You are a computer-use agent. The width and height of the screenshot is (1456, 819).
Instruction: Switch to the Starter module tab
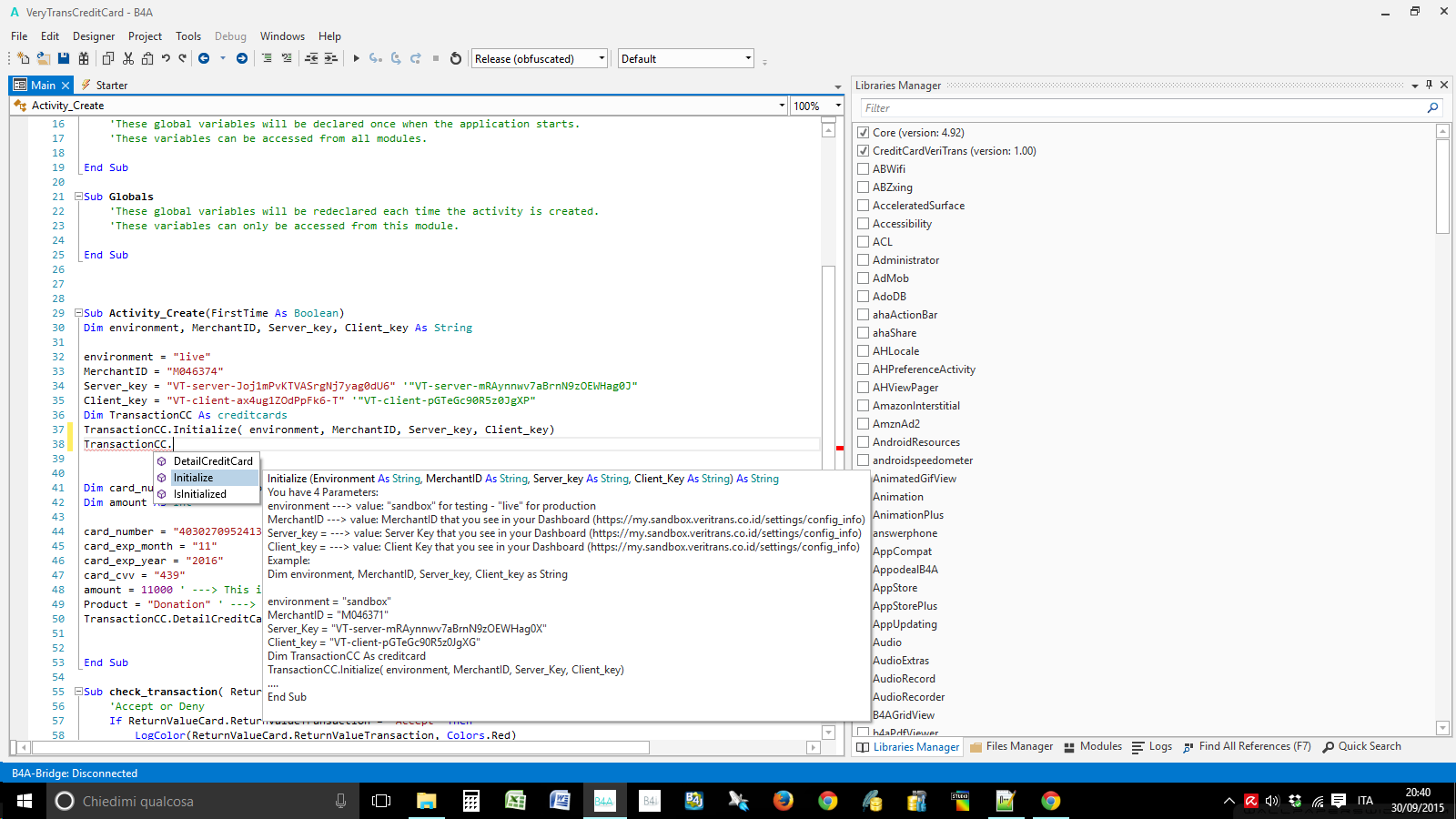(105, 85)
